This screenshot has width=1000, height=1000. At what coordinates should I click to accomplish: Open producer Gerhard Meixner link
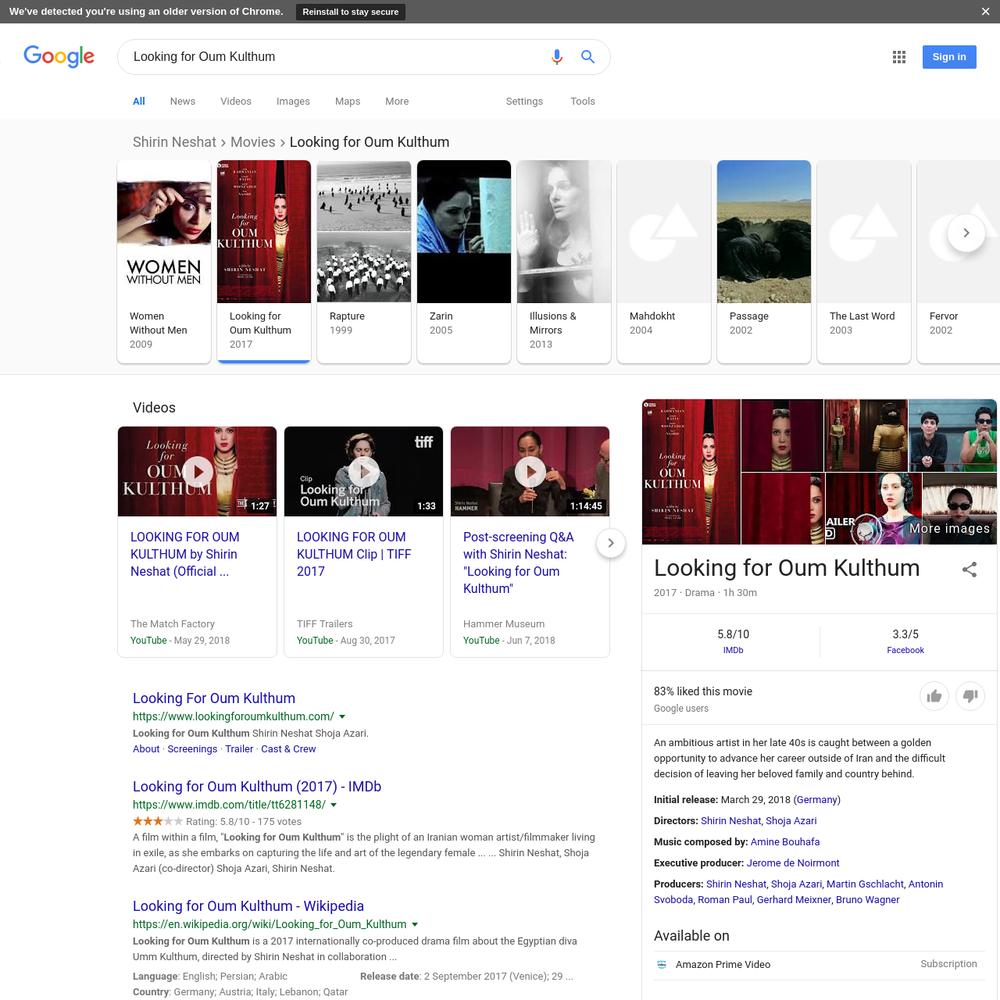[x=793, y=900]
